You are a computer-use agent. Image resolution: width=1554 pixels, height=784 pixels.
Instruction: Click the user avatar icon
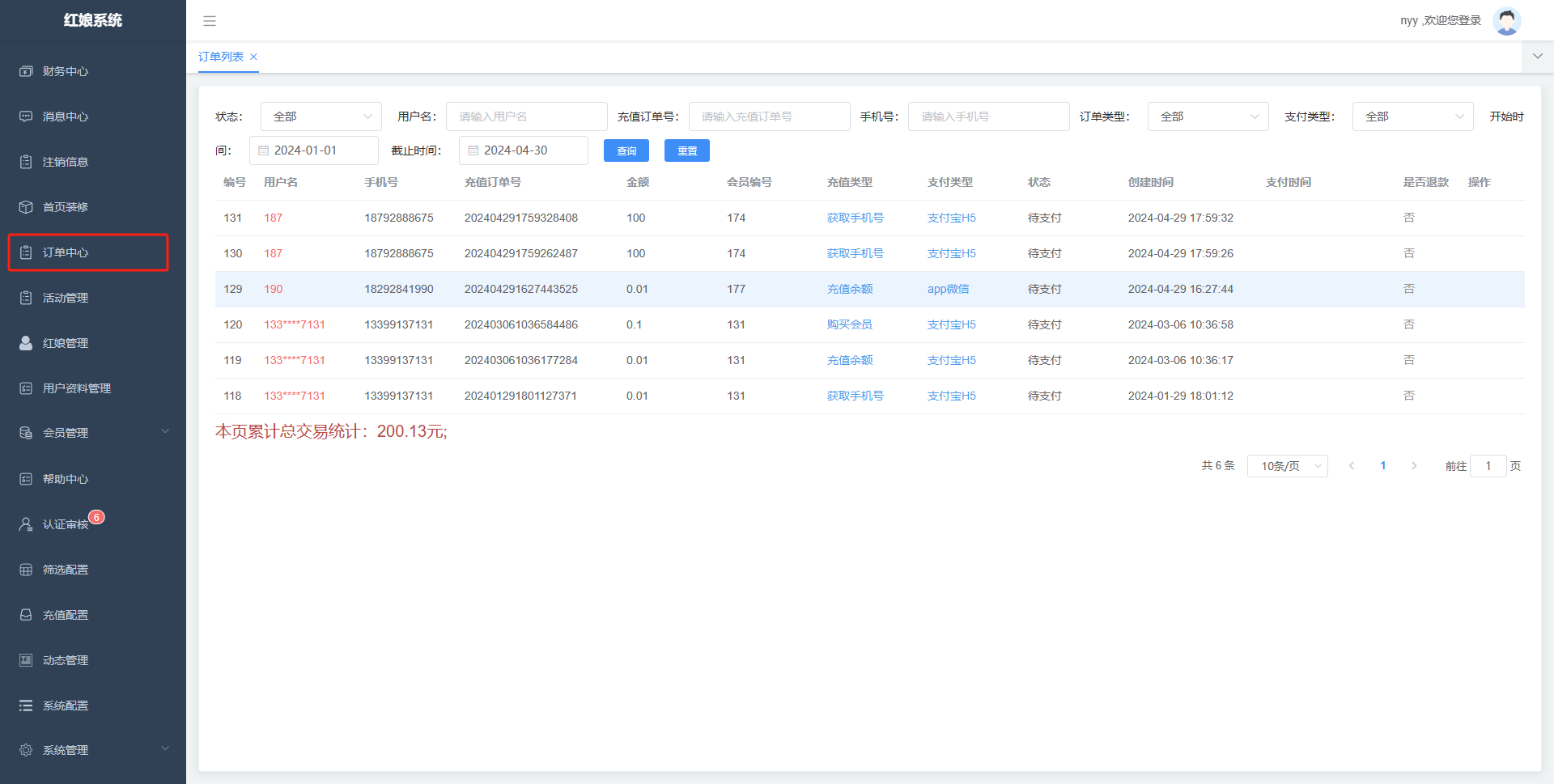pyautogui.click(x=1506, y=21)
